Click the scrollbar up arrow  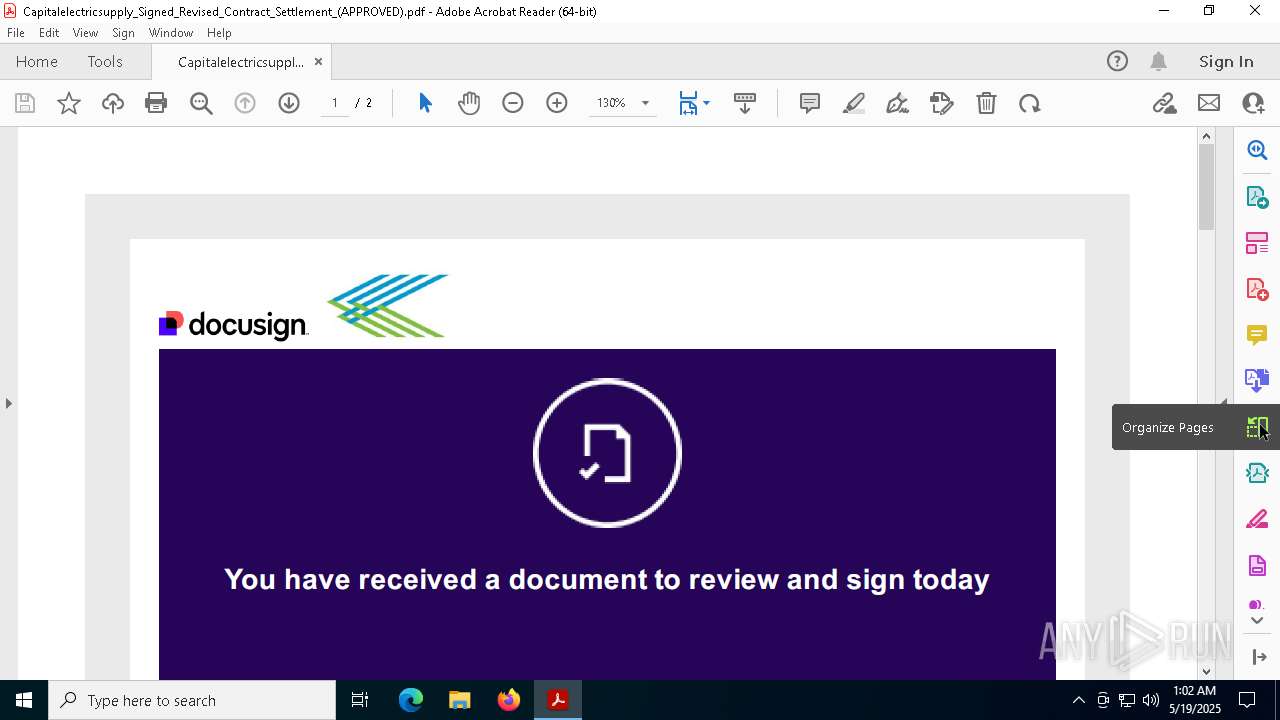click(x=1206, y=136)
